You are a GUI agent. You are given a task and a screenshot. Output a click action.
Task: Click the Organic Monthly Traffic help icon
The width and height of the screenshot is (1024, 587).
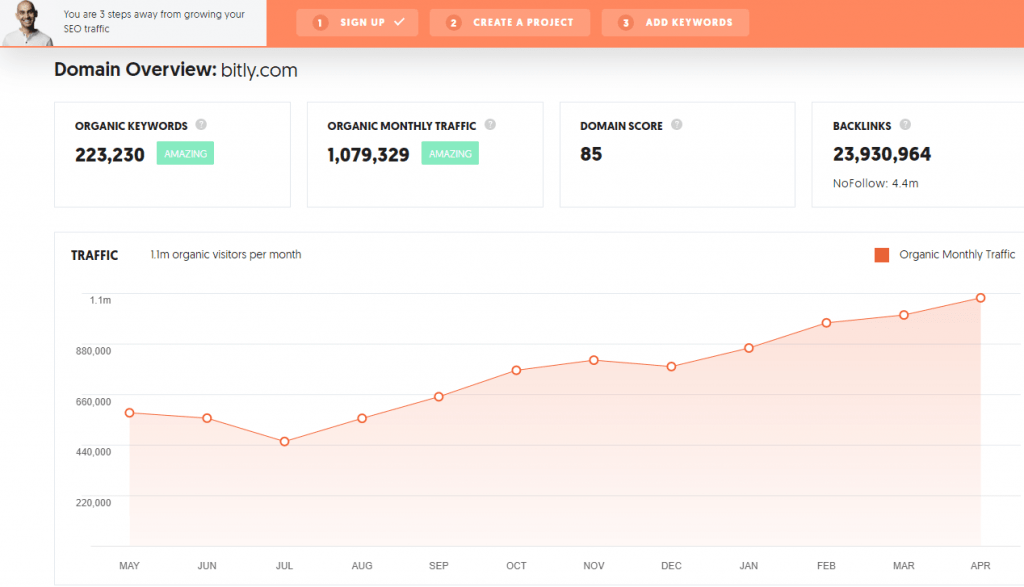click(490, 124)
